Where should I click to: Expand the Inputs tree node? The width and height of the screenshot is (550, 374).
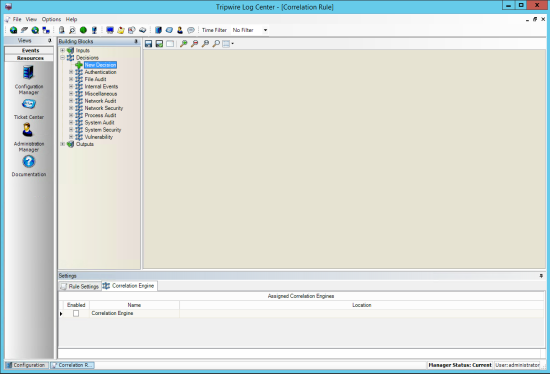[x=62, y=50]
